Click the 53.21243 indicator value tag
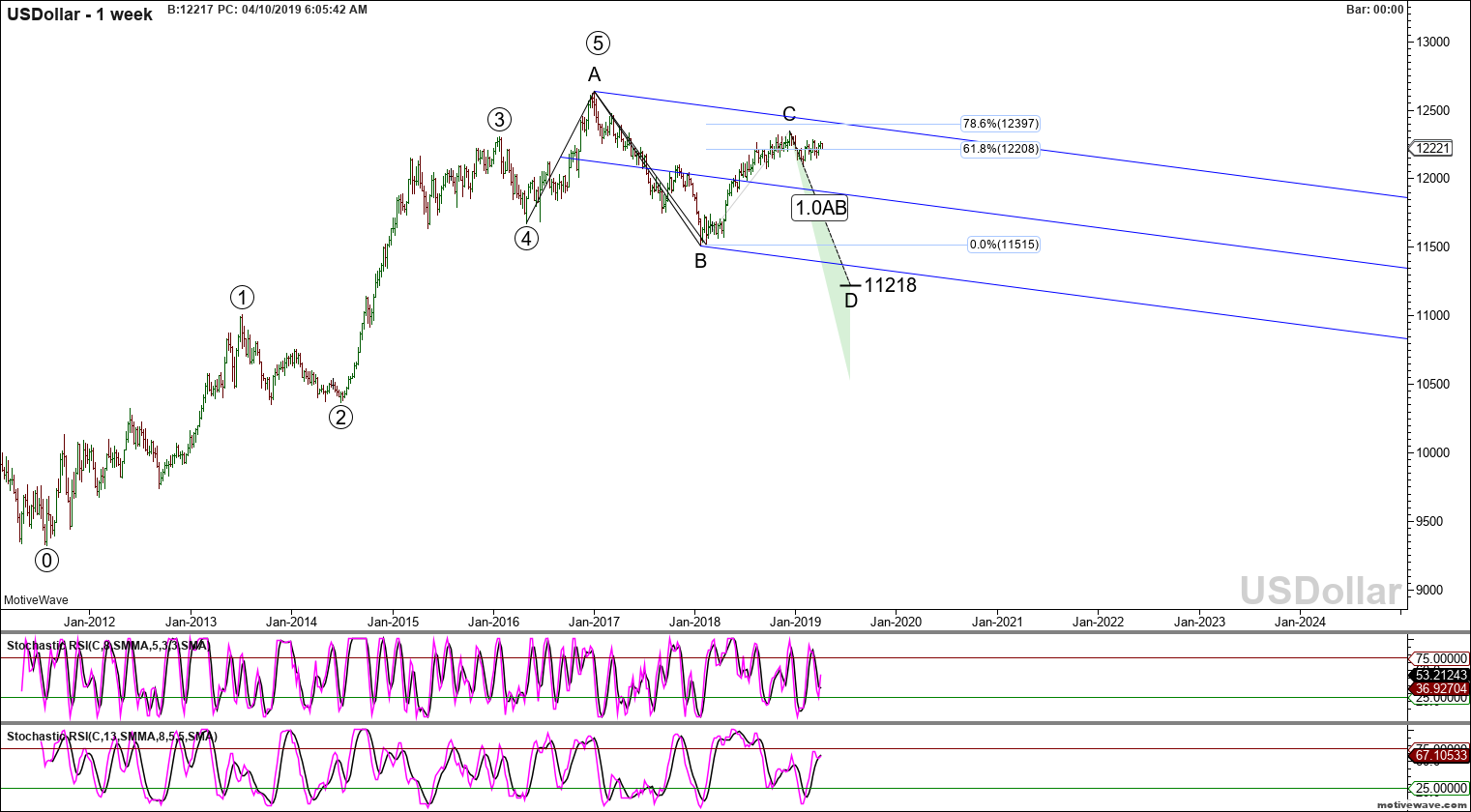Image resolution: width=1471 pixels, height=812 pixels. point(1440,675)
